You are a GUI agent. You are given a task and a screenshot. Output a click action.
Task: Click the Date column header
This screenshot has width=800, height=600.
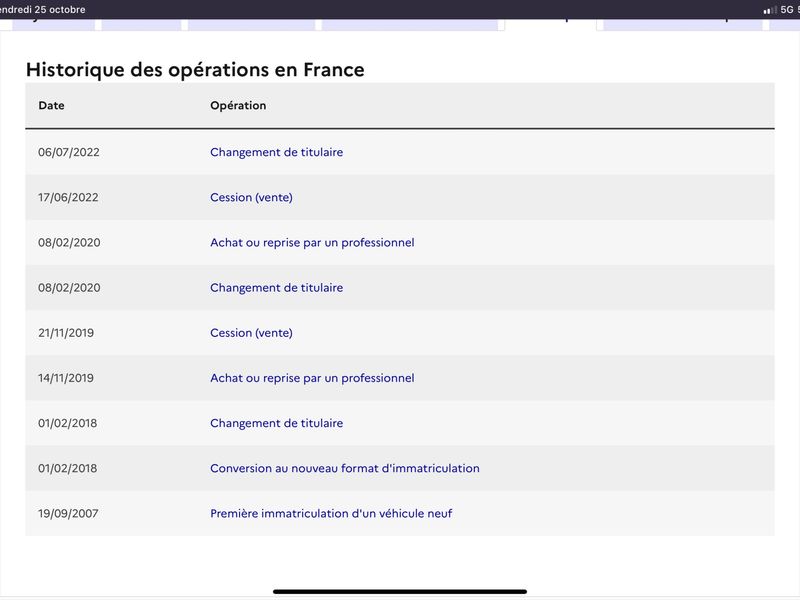(52, 106)
